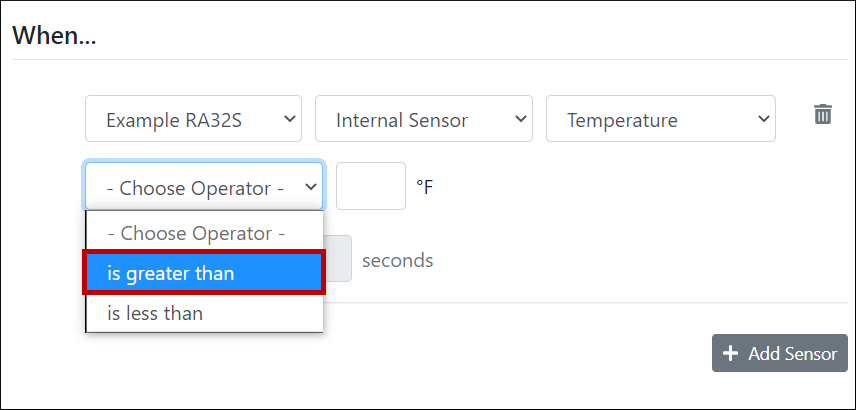Click the trash icon to delete sensor
856x410 pixels.
tap(822, 114)
